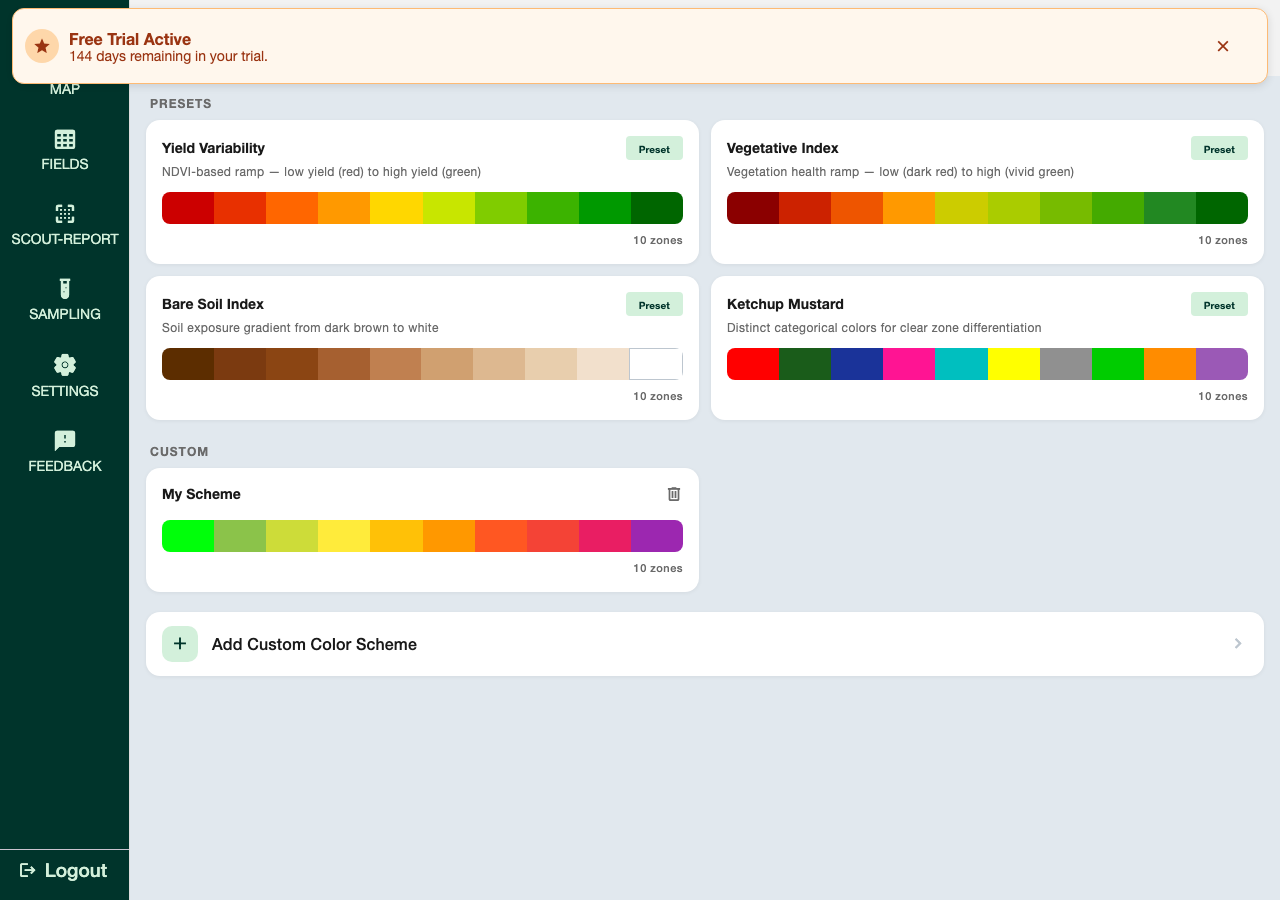Select the My Scheme title
The width and height of the screenshot is (1280, 900).
(x=201, y=494)
